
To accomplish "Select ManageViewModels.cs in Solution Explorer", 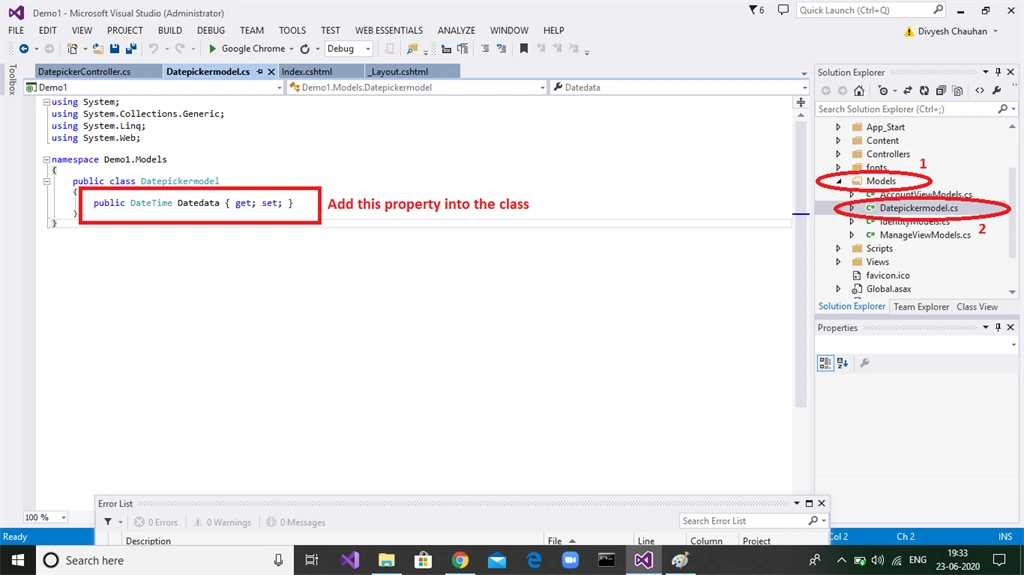I will [x=925, y=235].
